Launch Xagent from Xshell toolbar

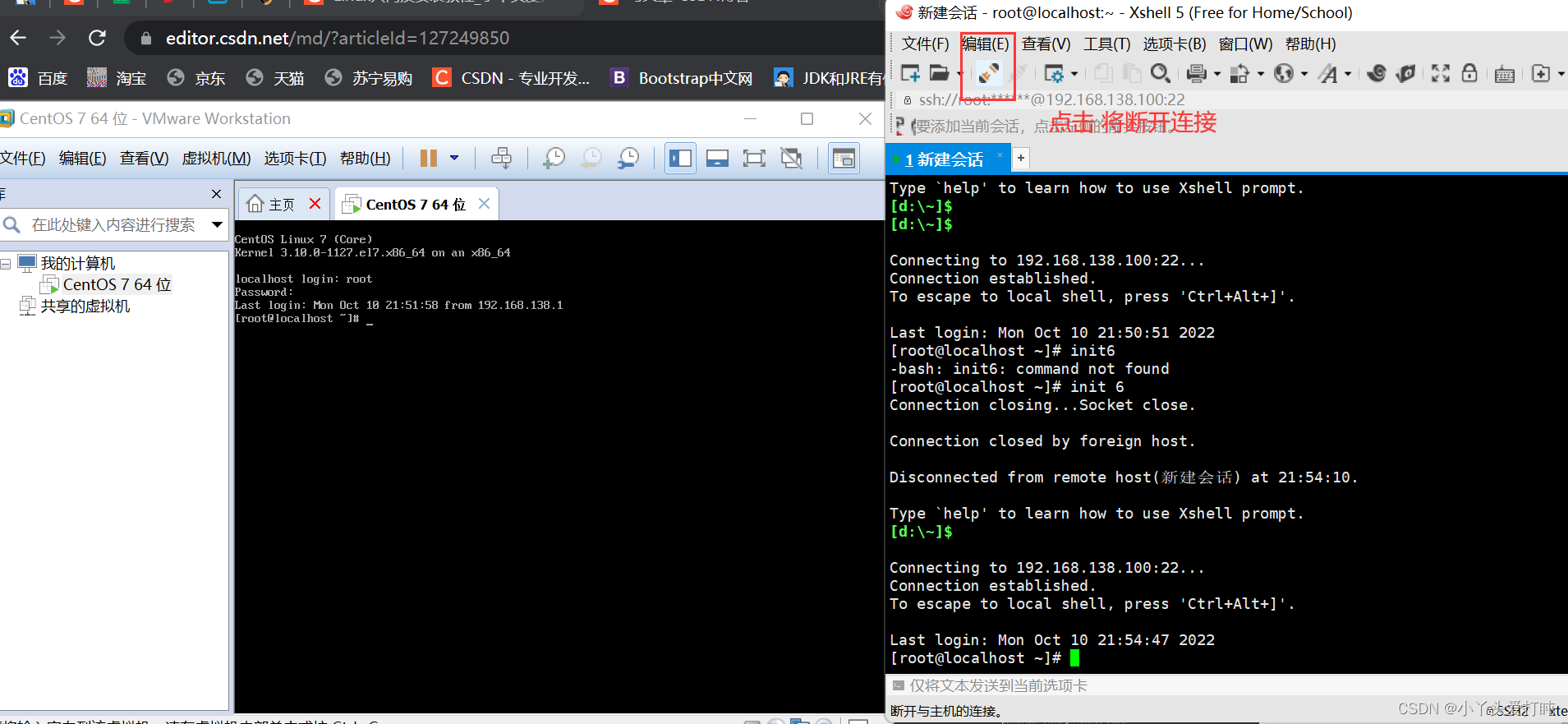pyautogui.click(x=1405, y=73)
